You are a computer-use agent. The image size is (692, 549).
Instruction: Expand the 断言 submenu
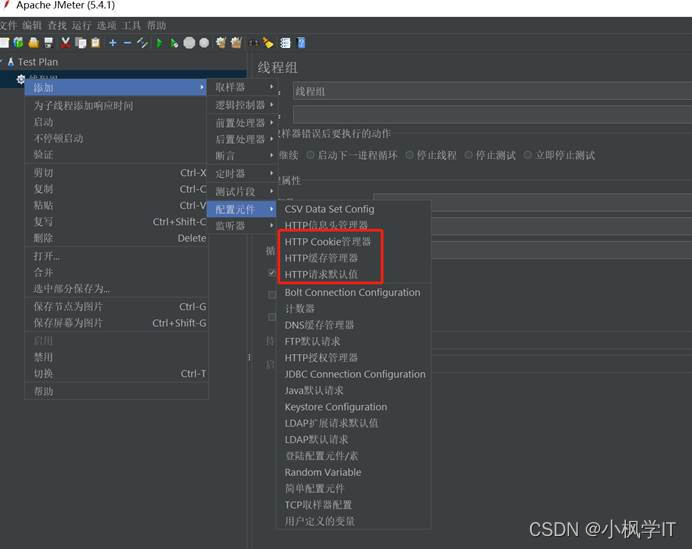tap(244, 155)
